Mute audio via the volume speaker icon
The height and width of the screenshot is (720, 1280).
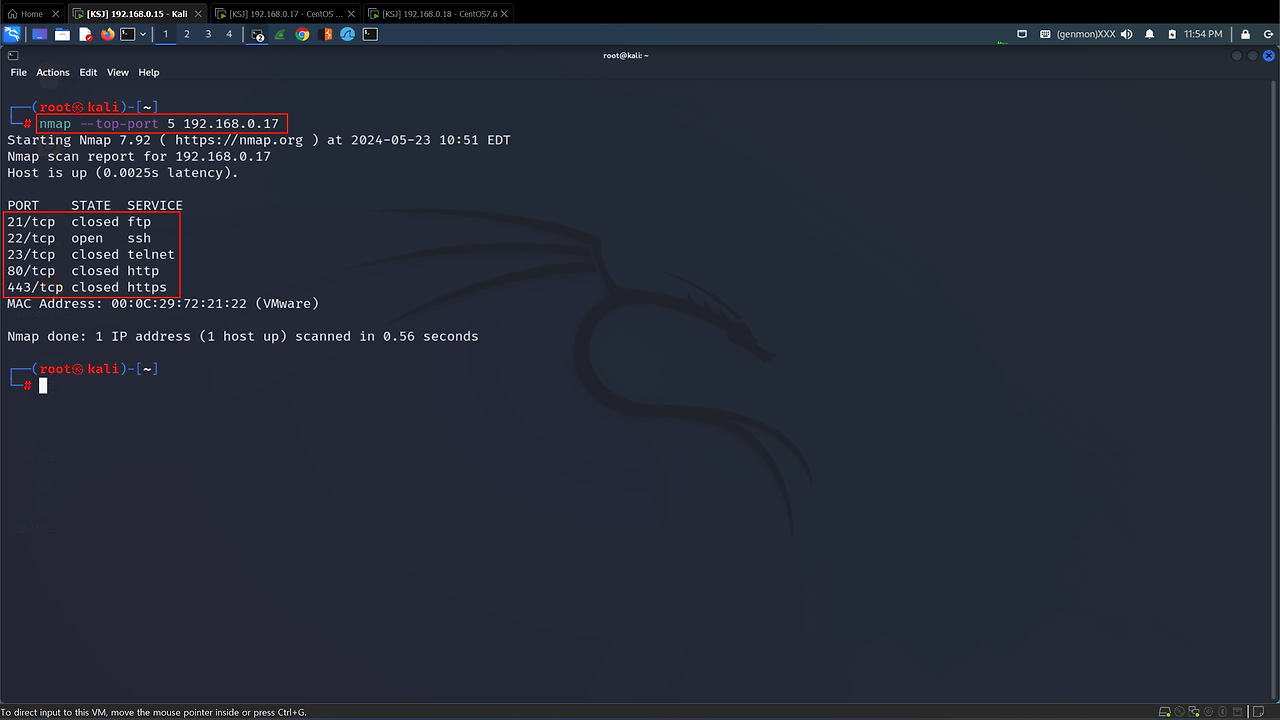pos(1127,34)
